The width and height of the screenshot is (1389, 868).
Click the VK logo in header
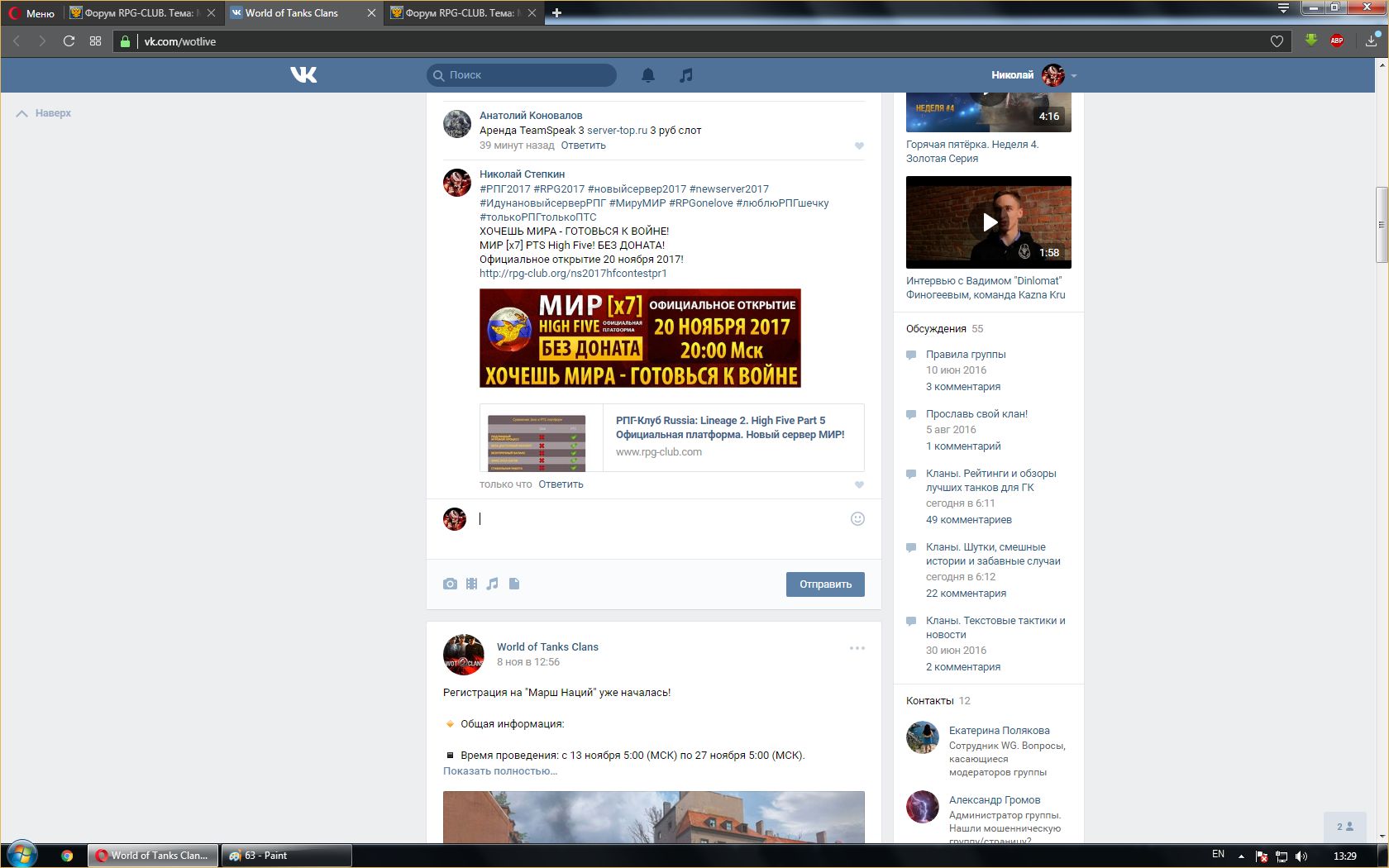click(x=303, y=74)
